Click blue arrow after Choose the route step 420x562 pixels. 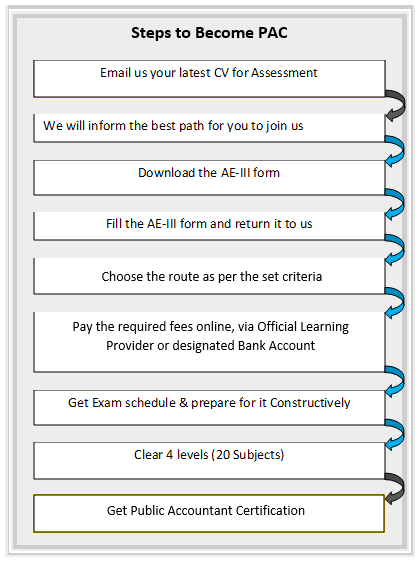(x=395, y=303)
